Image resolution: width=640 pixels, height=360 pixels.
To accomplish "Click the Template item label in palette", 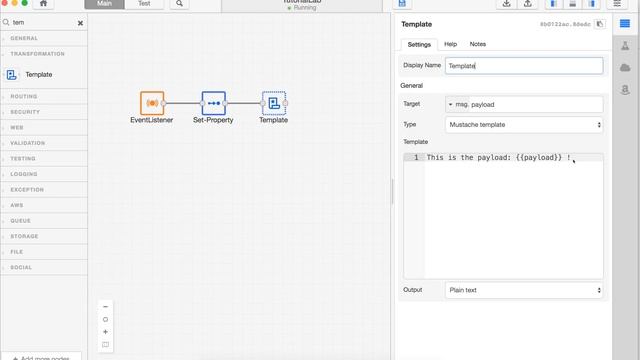I will click(x=39, y=75).
